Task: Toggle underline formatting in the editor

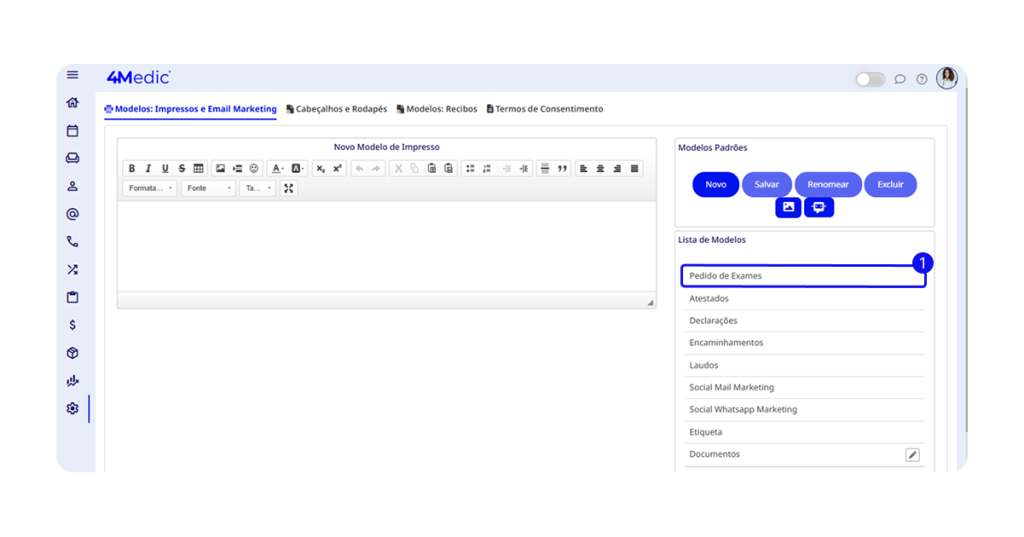Action: [165, 169]
